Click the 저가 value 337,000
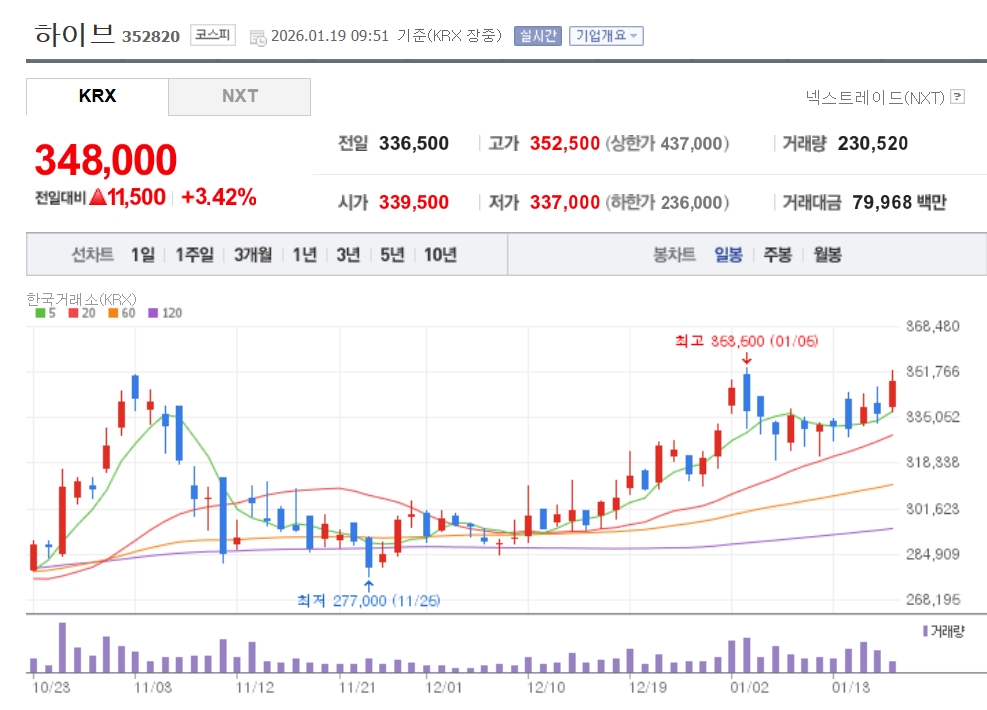Screen dimensions: 987x710 tap(565, 203)
